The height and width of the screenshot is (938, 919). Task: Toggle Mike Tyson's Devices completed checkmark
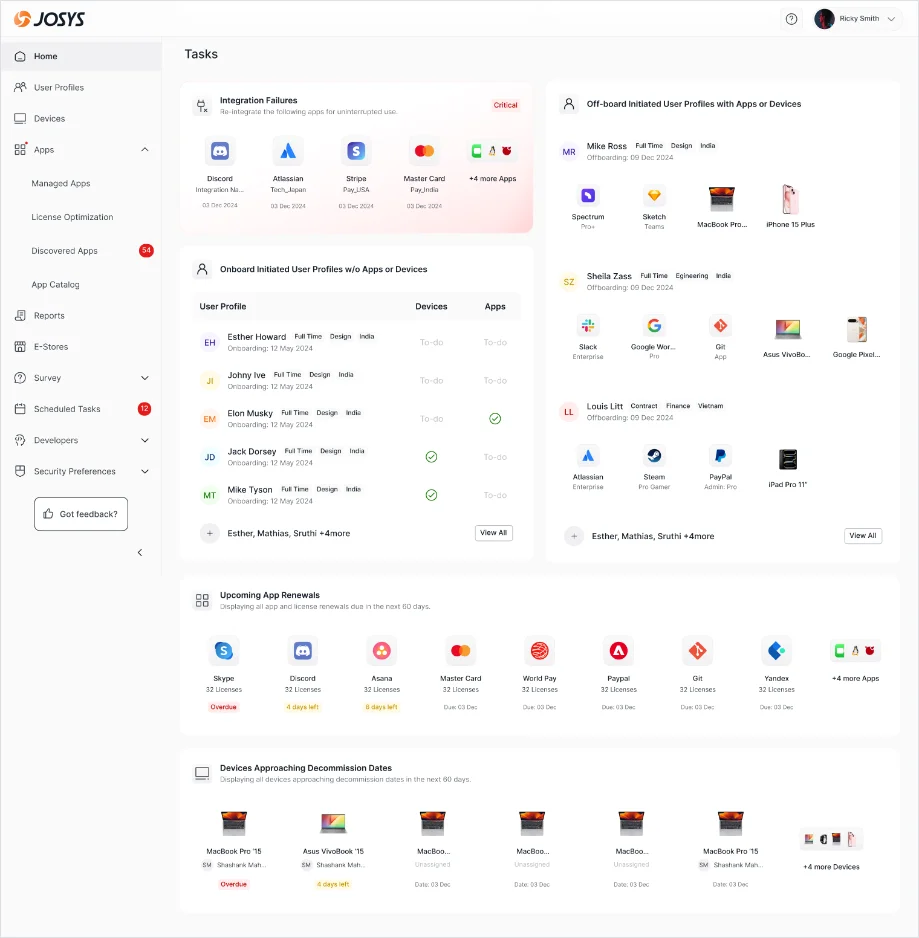(x=431, y=495)
